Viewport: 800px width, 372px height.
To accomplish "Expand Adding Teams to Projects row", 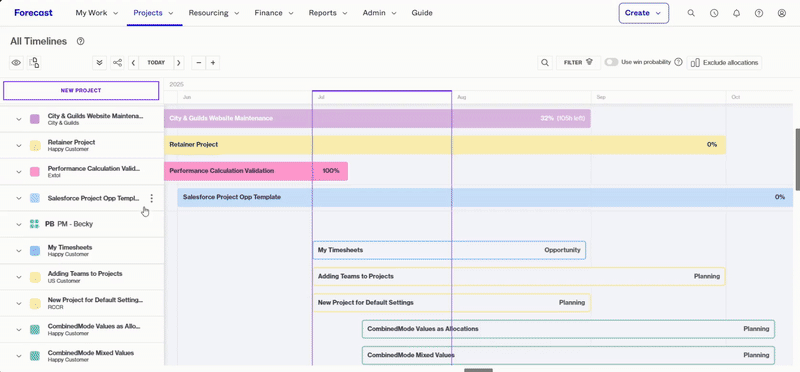I will (x=19, y=277).
